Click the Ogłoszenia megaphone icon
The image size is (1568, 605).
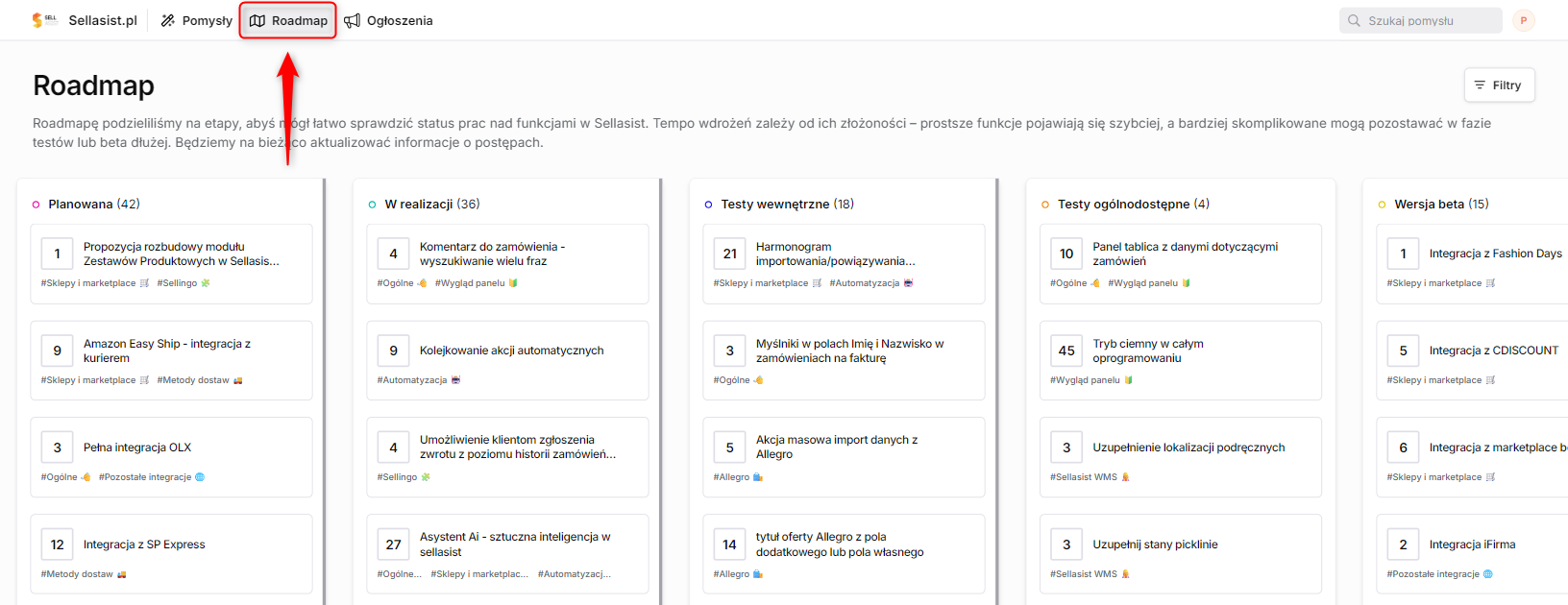[353, 20]
